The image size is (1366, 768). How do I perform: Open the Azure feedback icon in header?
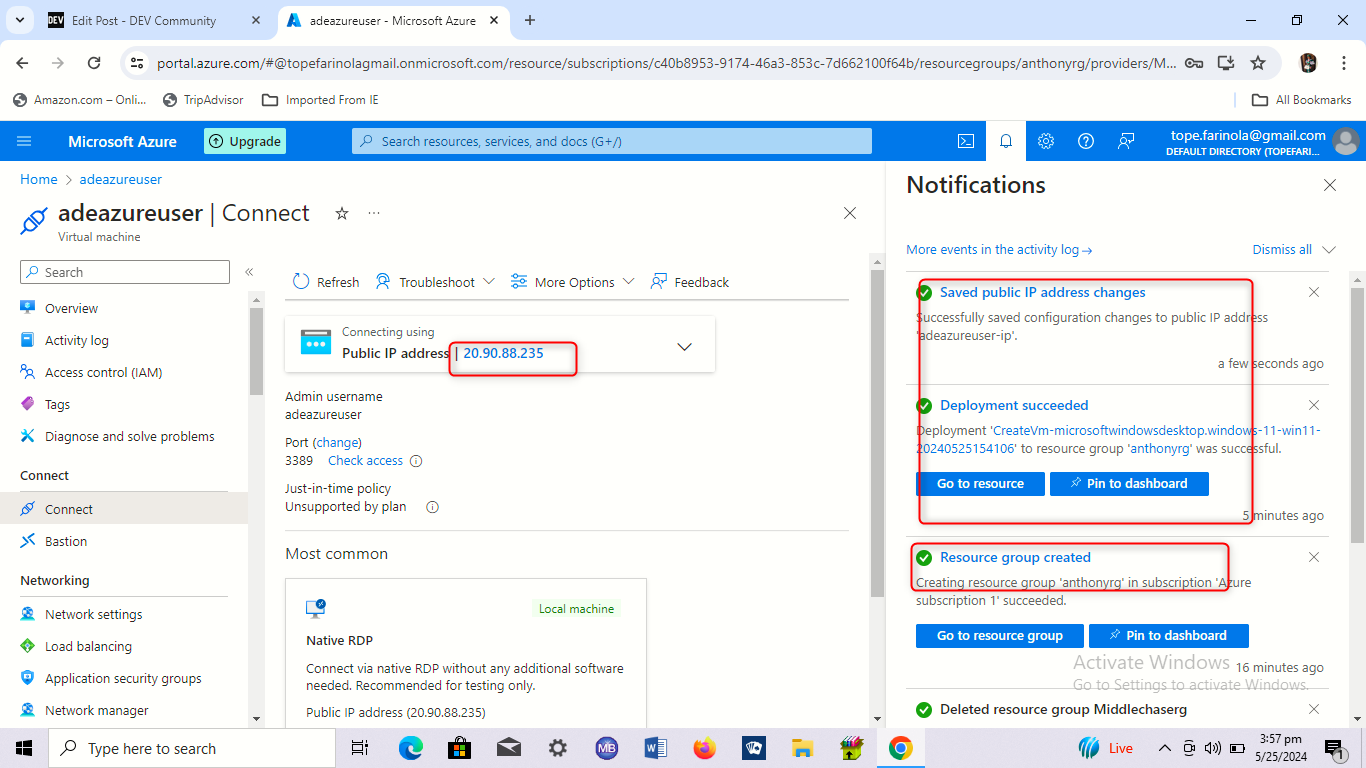pos(1126,141)
